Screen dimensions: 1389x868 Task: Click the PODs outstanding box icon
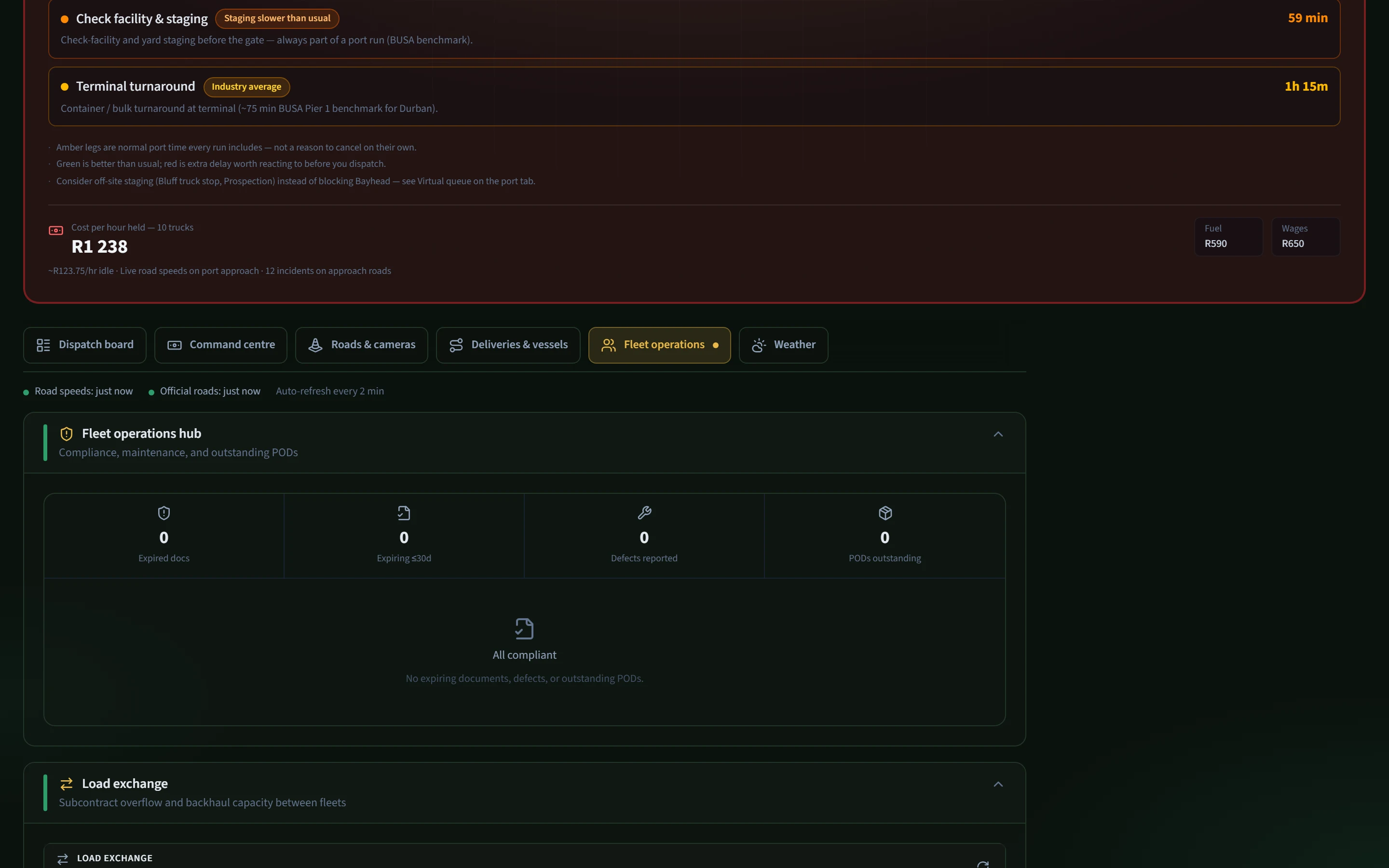[x=885, y=513]
